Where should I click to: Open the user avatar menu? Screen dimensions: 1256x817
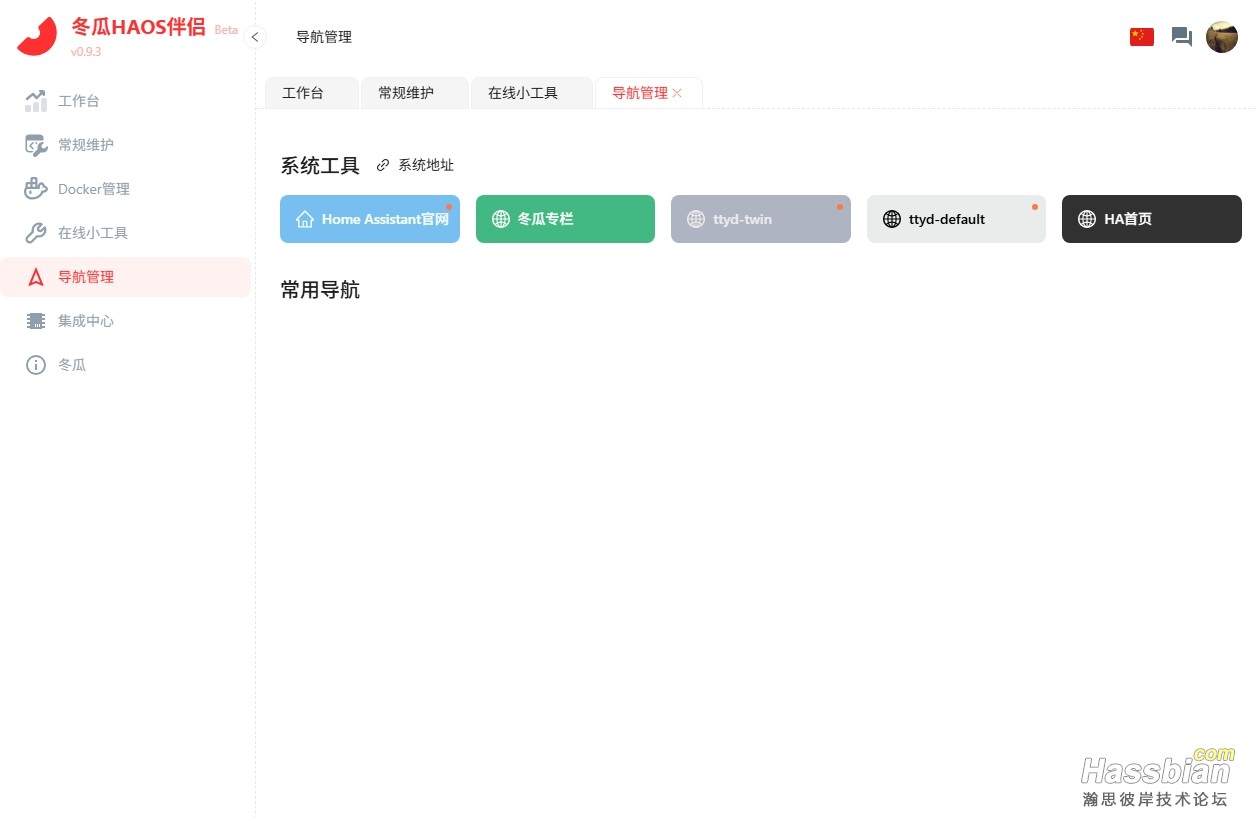[1222, 37]
